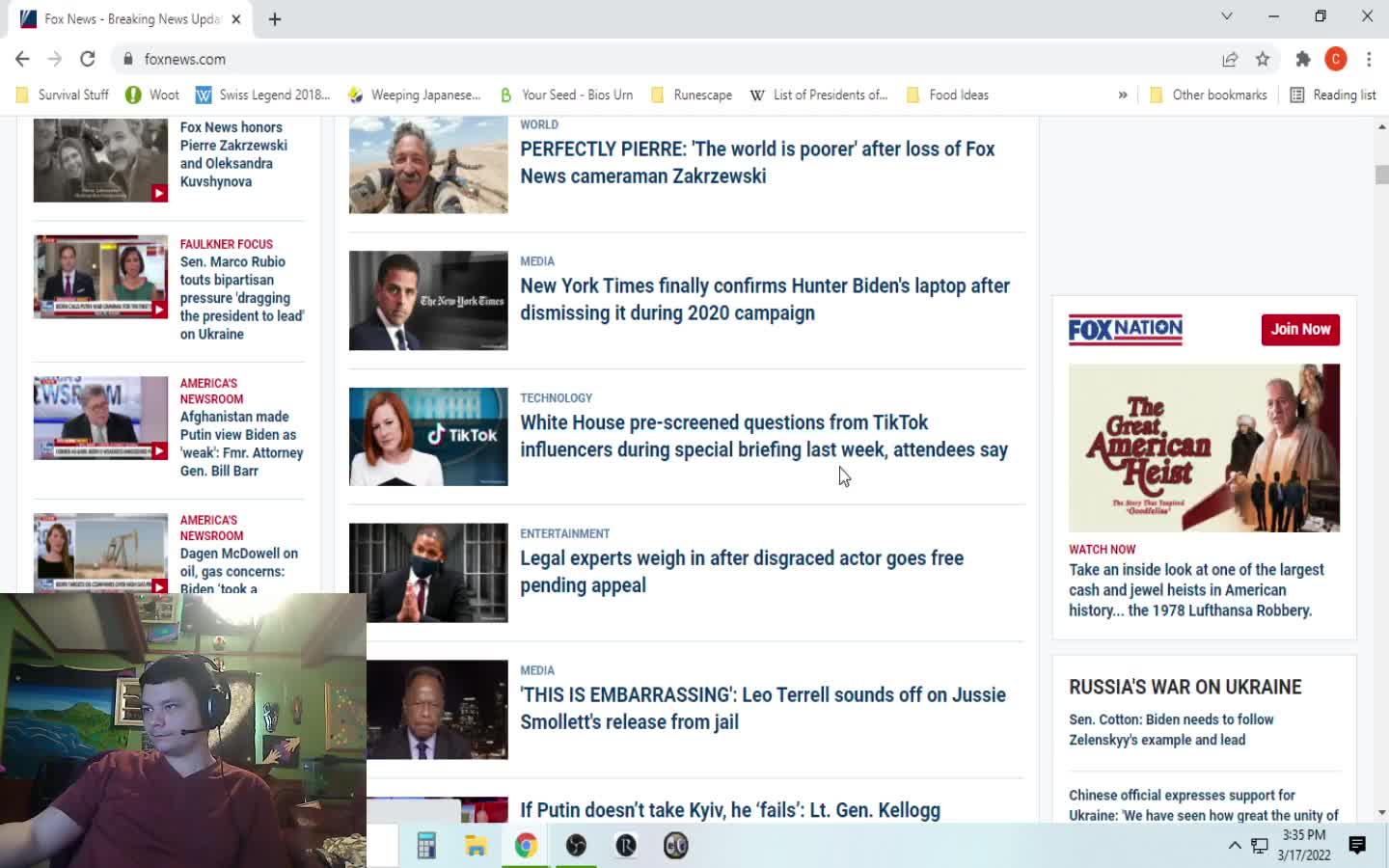Viewport: 1389px width, 868px height.
Task: Open the Runescape bookmark folder
Action: coord(692,95)
